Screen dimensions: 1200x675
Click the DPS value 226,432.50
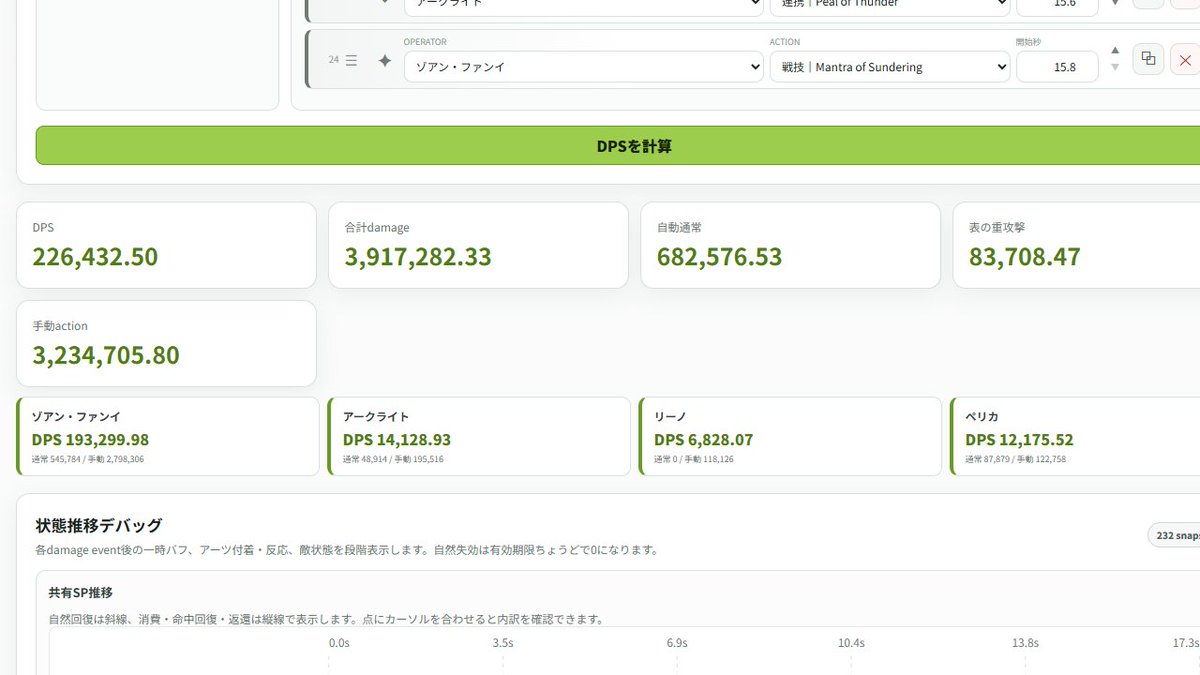pos(95,257)
